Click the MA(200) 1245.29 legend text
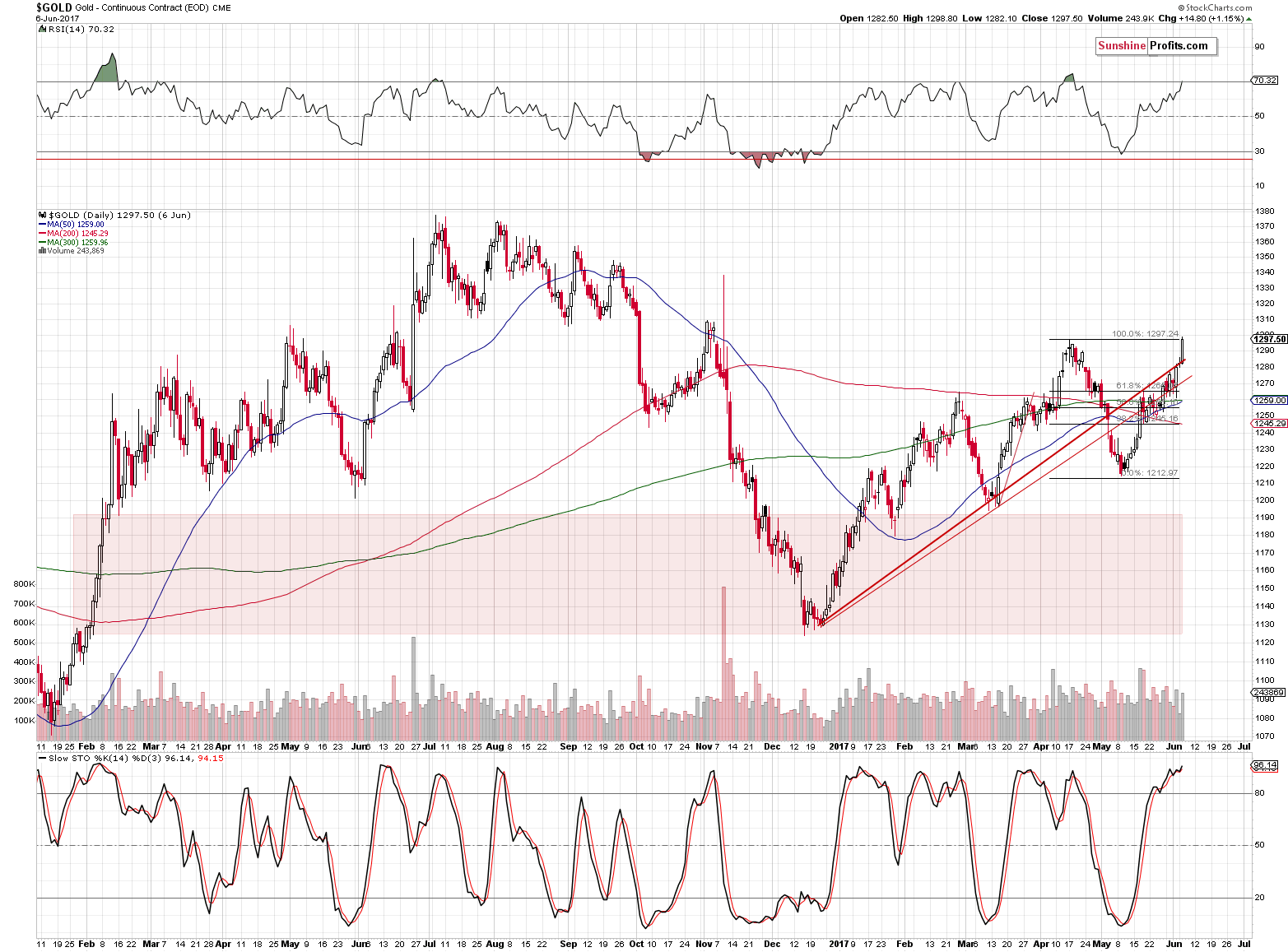The width and height of the screenshot is (1288, 952). pos(78,234)
